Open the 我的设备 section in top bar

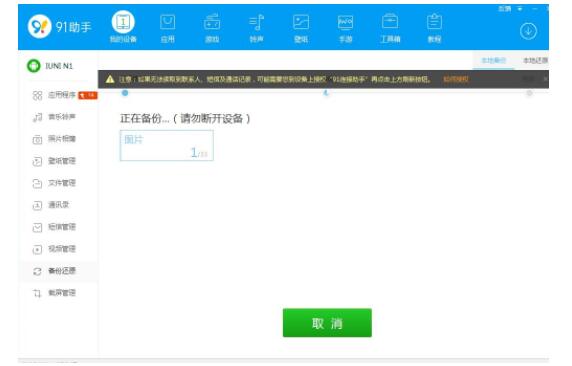(x=123, y=27)
